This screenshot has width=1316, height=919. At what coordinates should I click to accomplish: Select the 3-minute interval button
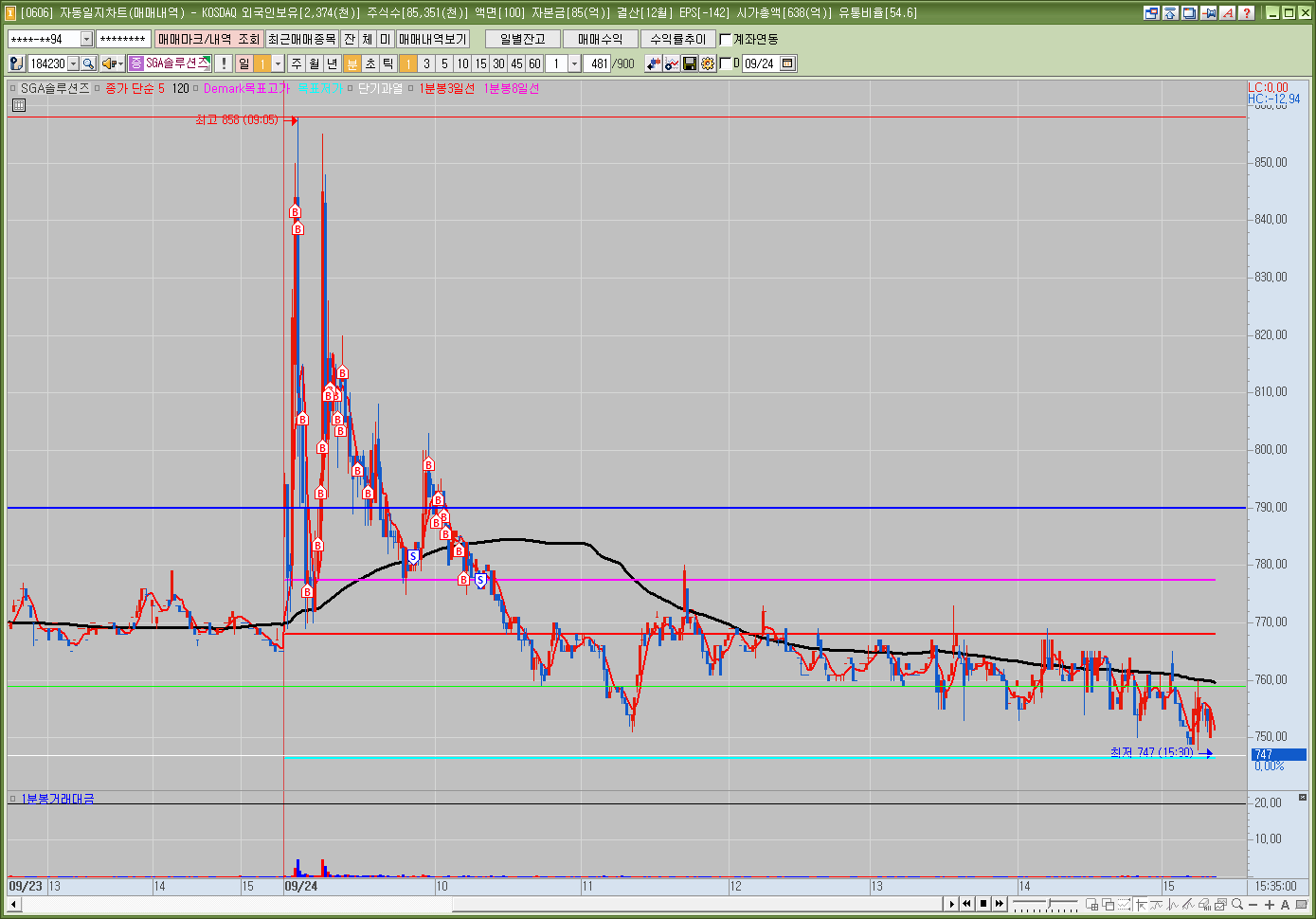[x=426, y=63]
